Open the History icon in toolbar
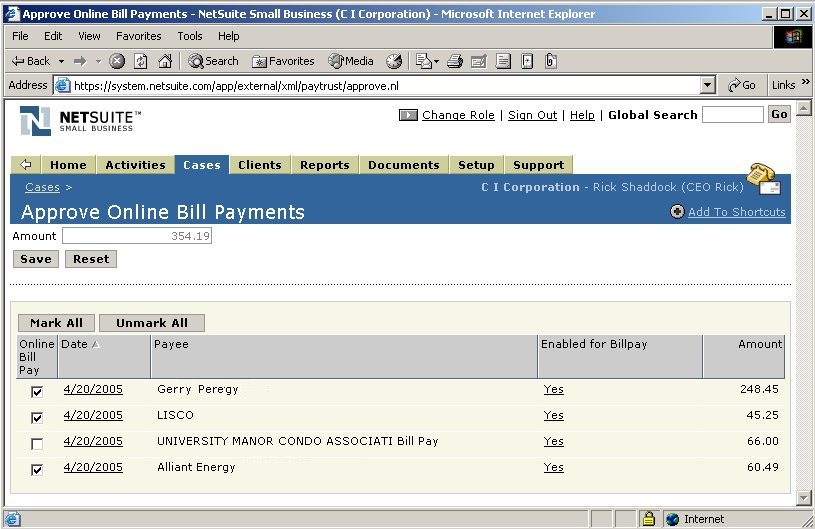The width and height of the screenshot is (815, 529). point(394,61)
